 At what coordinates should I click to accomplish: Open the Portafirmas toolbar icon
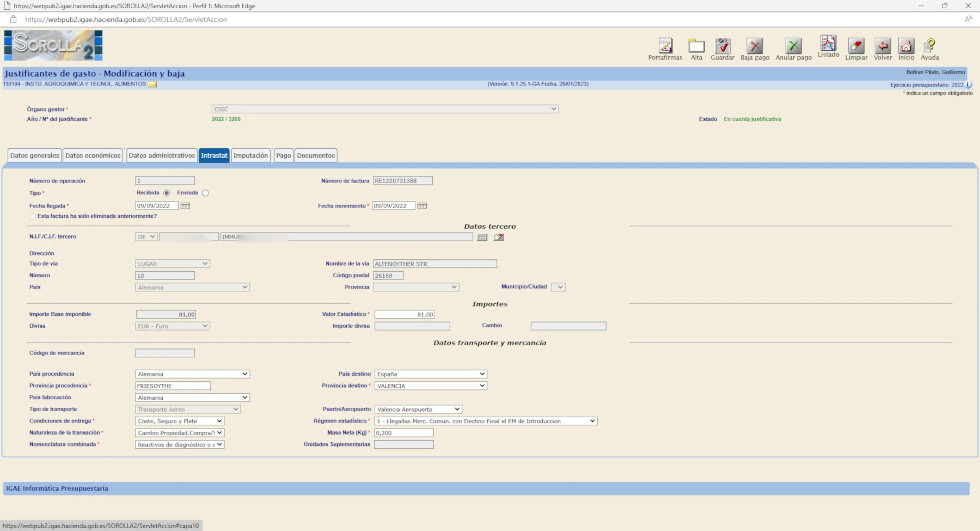pyautogui.click(x=664, y=46)
